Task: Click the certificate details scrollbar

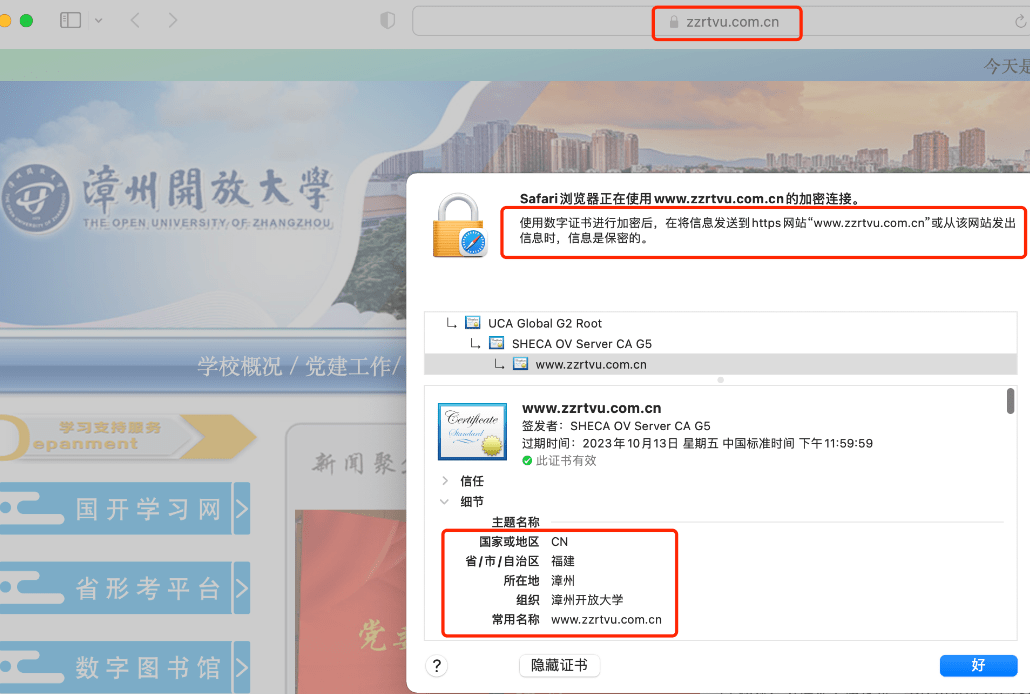Action: click(x=1010, y=401)
